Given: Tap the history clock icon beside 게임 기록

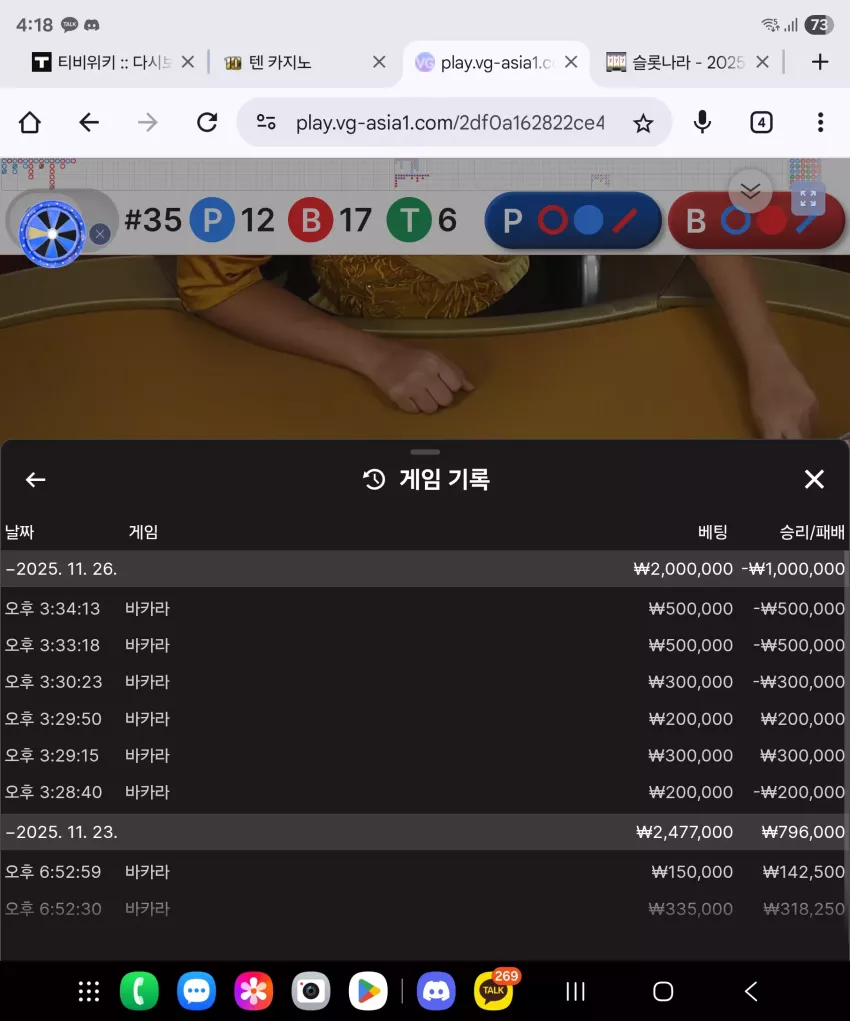Looking at the screenshot, I should (x=374, y=480).
